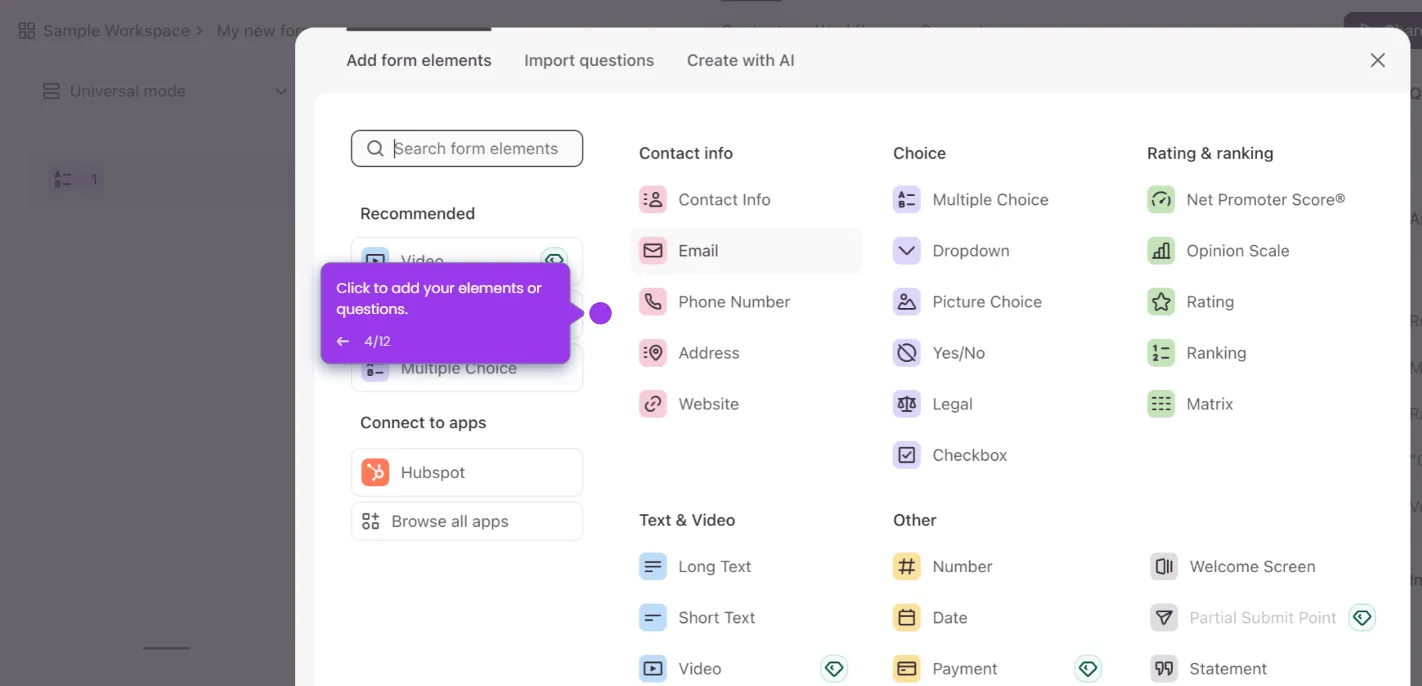Click the Statement label

[1228, 668]
